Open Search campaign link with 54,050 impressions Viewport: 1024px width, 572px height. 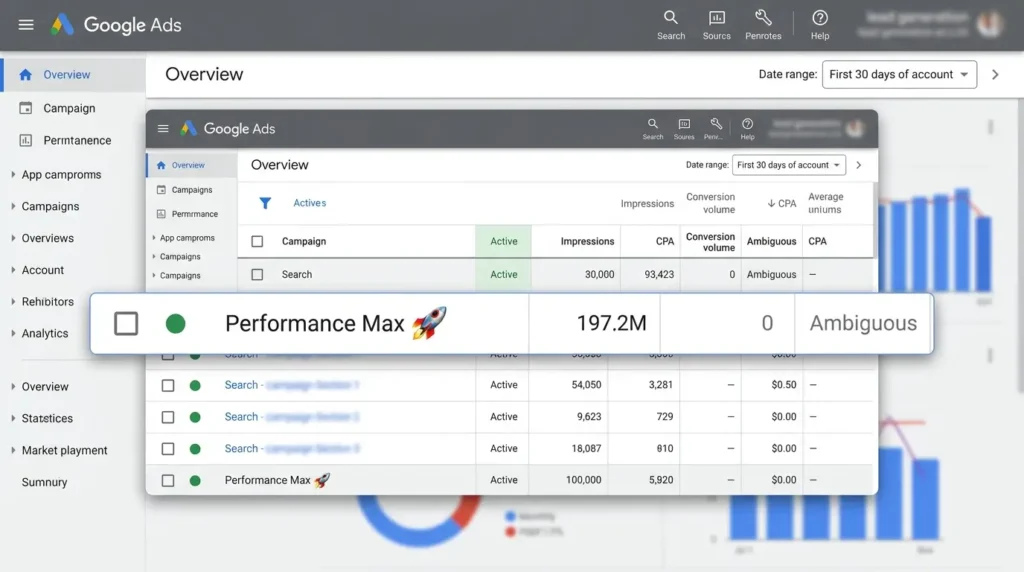point(292,385)
